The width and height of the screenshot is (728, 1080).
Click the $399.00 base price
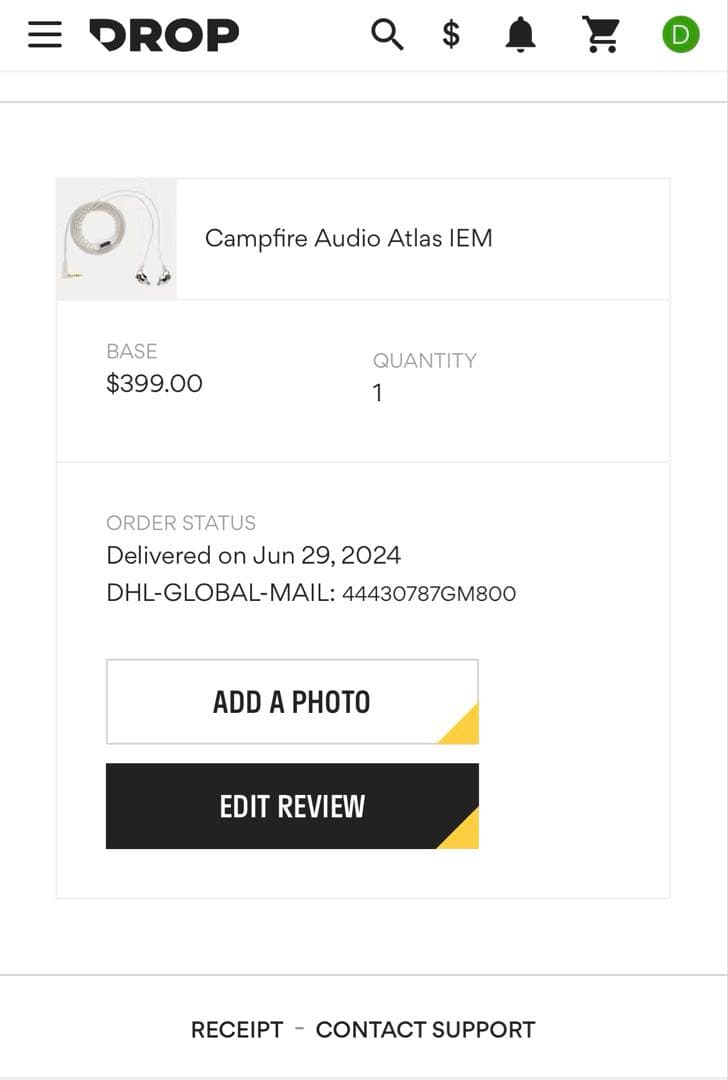click(x=154, y=383)
